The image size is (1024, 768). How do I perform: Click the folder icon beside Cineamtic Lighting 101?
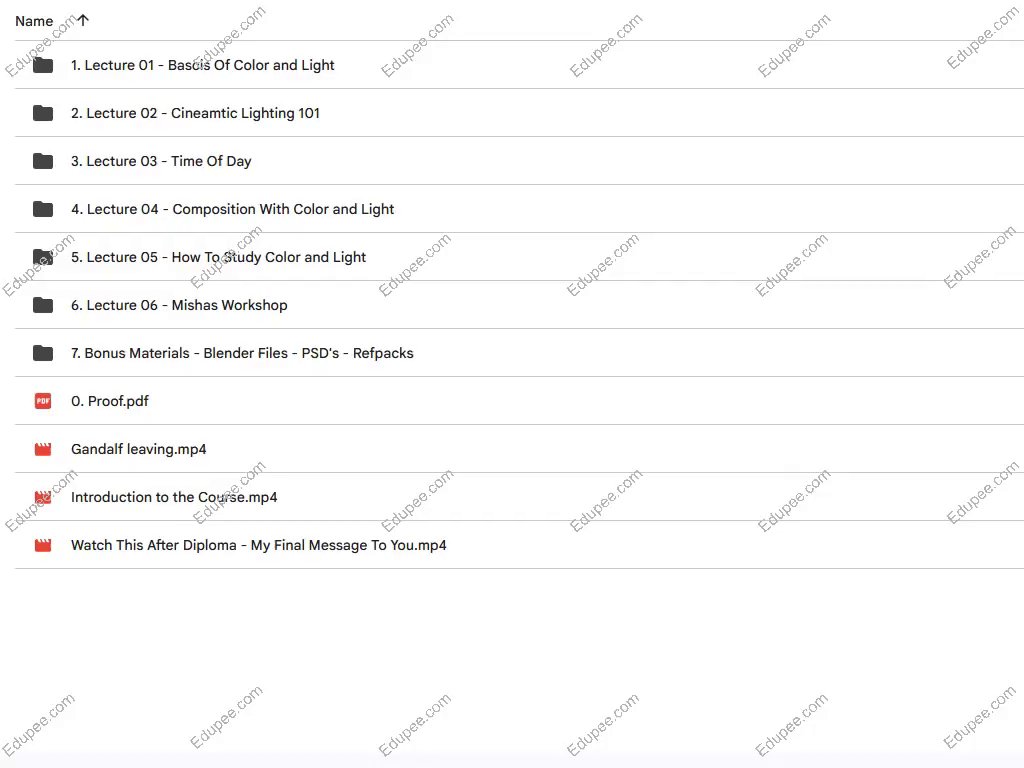pos(43,113)
